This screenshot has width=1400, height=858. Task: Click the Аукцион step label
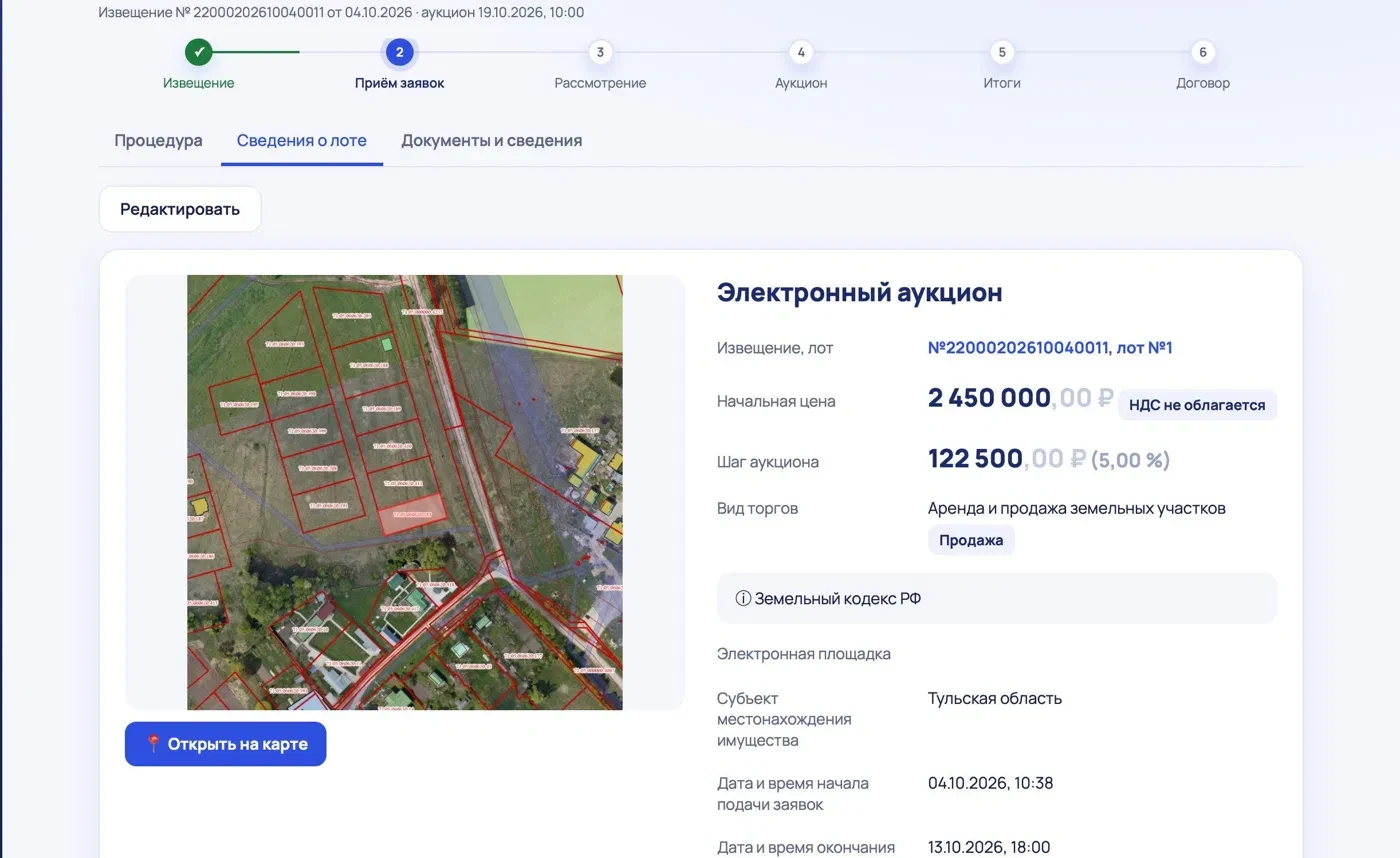pos(801,83)
